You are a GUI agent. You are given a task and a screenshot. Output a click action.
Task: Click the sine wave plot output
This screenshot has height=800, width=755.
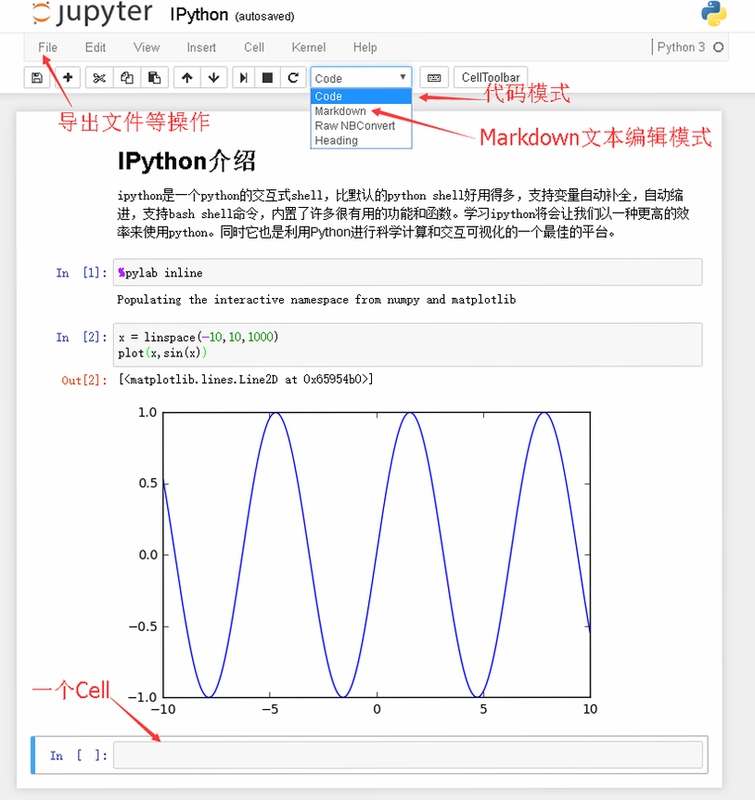pos(362,561)
